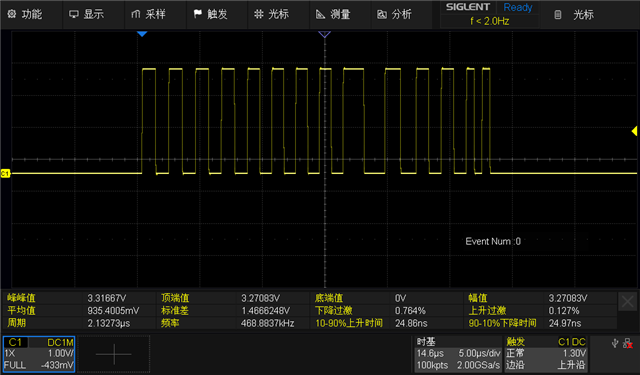Open the 分析 (Analysis) menu
This screenshot has height=375, width=640.
click(402, 14)
